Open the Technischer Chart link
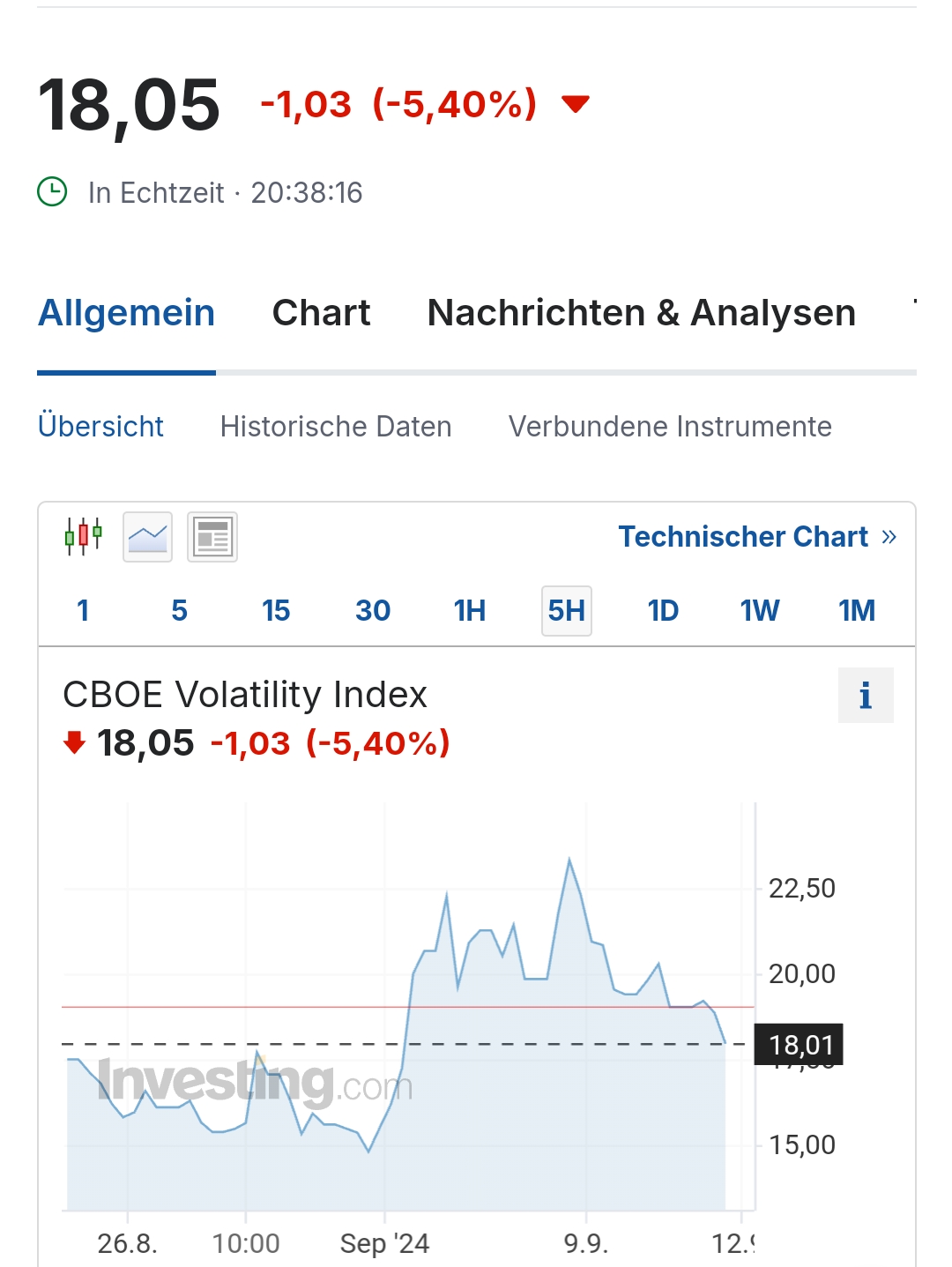952x1267 pixels. [756, 536]
